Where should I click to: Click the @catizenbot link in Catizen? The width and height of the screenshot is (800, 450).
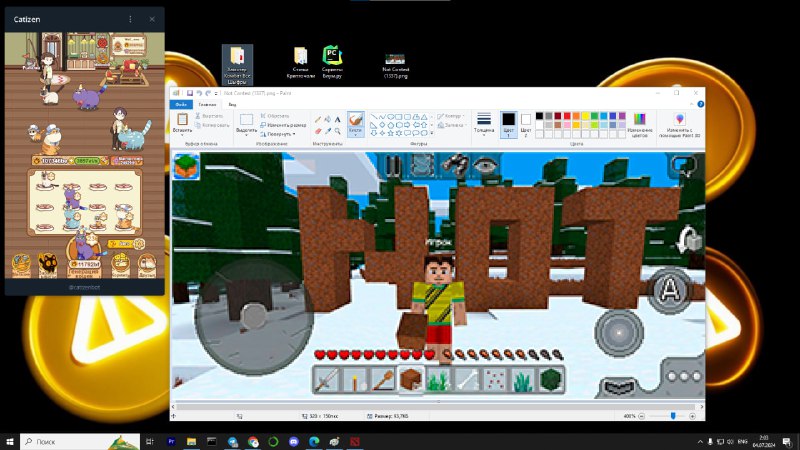[85, 287]
